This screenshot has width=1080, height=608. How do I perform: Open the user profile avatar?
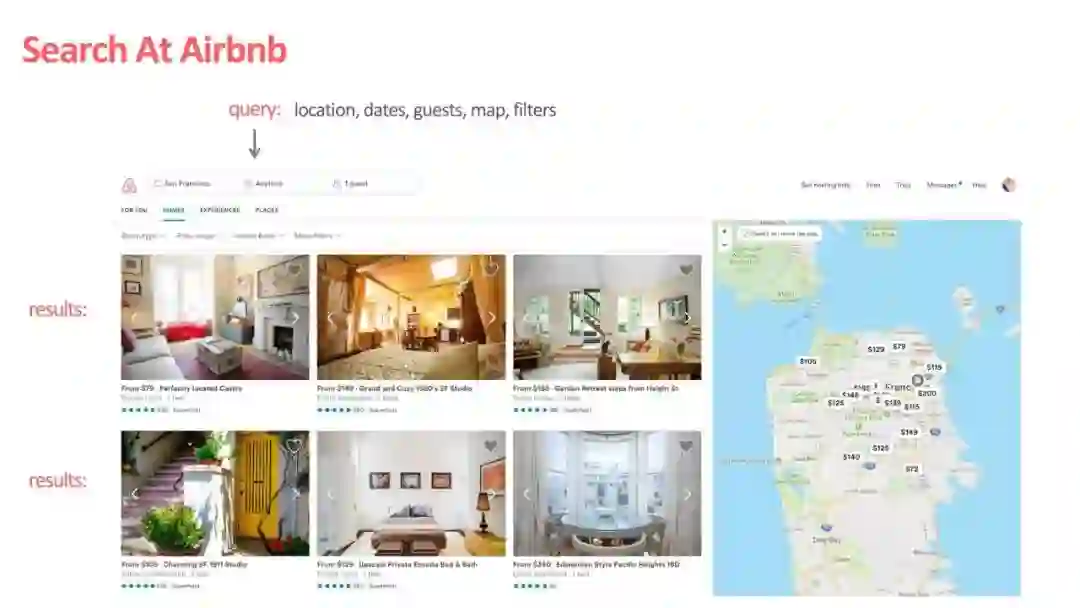[x=1008, y=185]
